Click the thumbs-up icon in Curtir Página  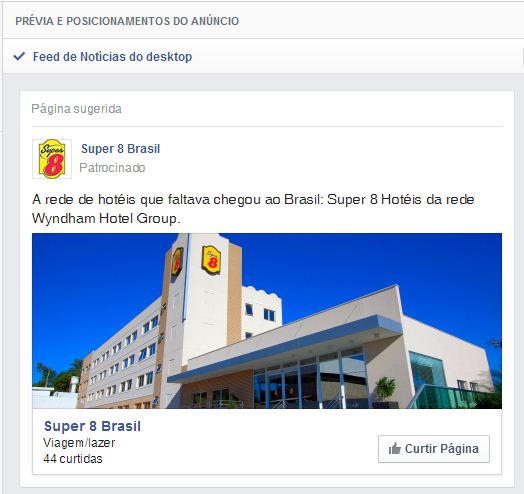click(395, 449)
